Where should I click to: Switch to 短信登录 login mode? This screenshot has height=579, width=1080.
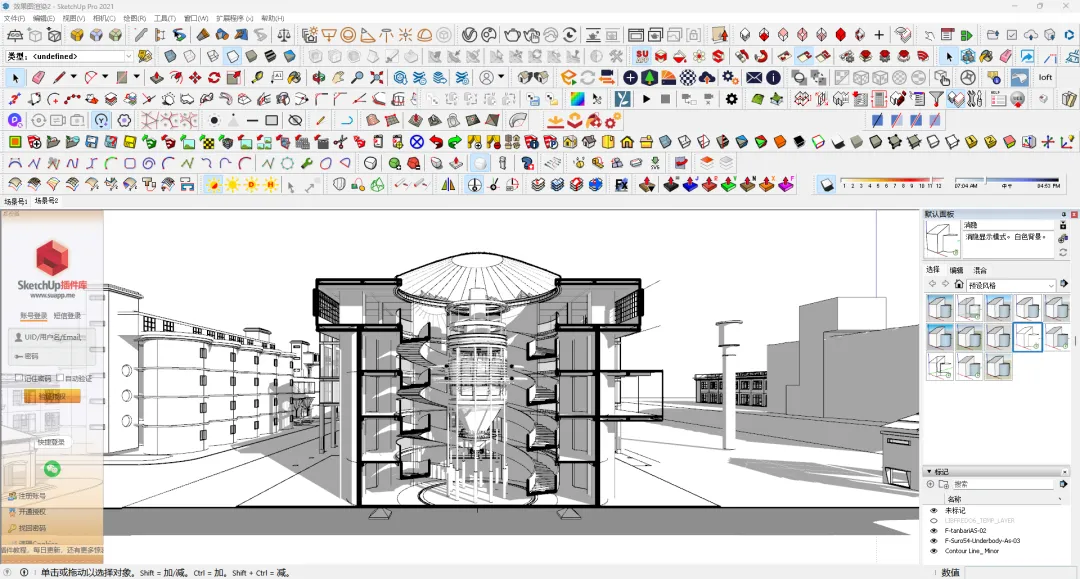point(68,315)
